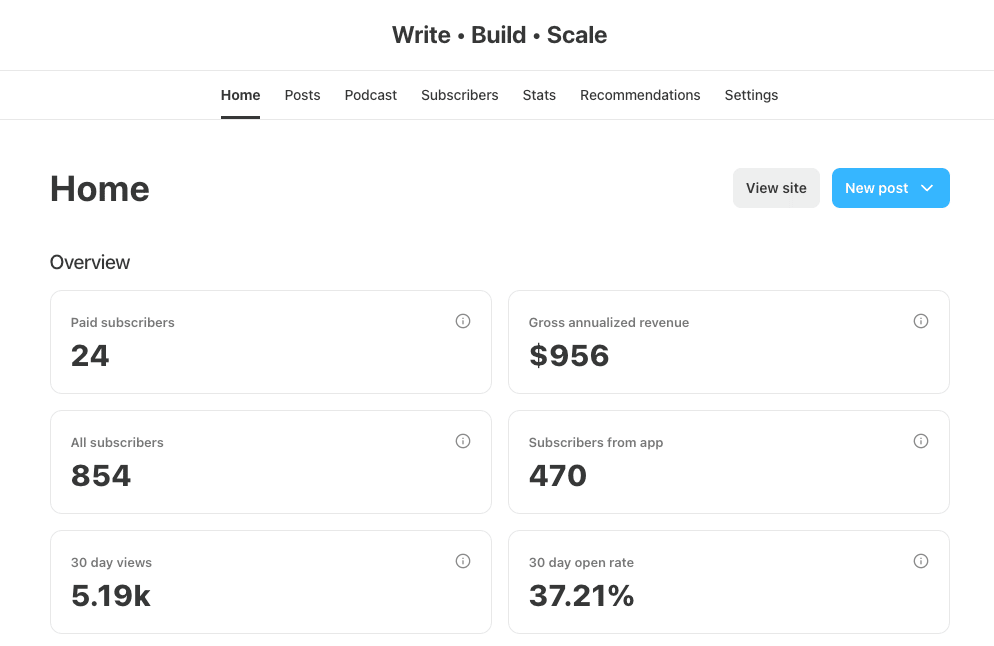Open the Stats tab
The width and height of the screenshot is (994, 646).
(539, 95)
